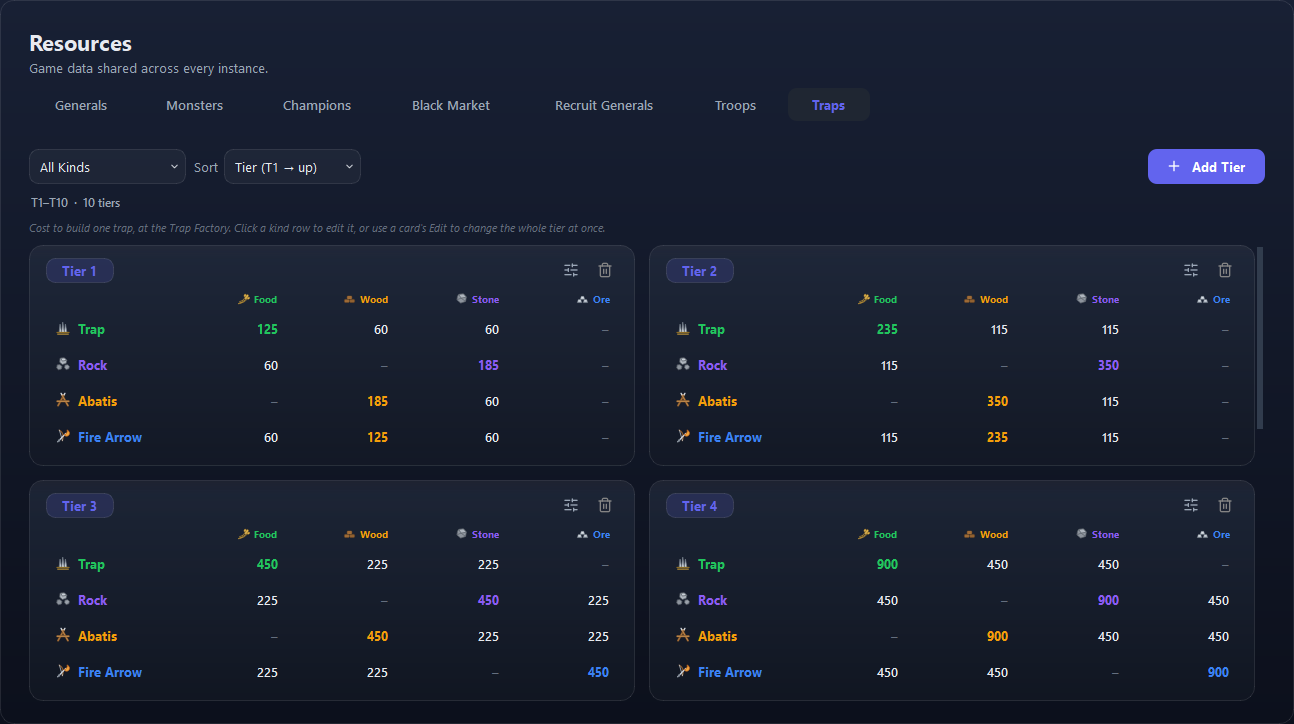
Task: Open the Recruit Generals tab
Action: 604,105
